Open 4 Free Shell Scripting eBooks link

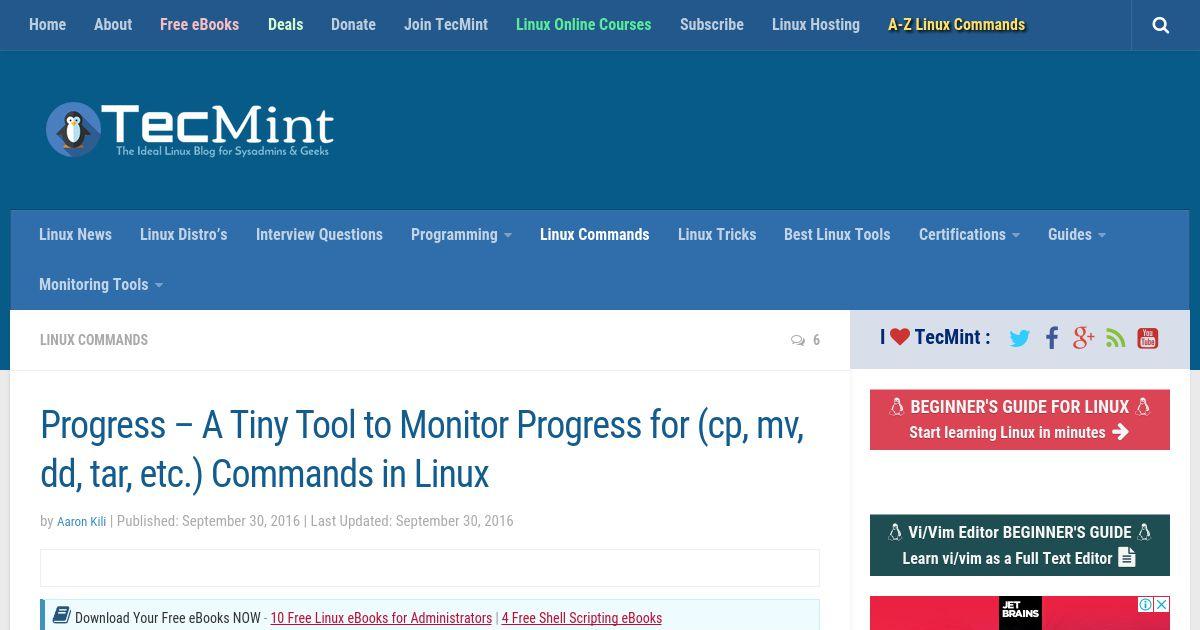581,618
